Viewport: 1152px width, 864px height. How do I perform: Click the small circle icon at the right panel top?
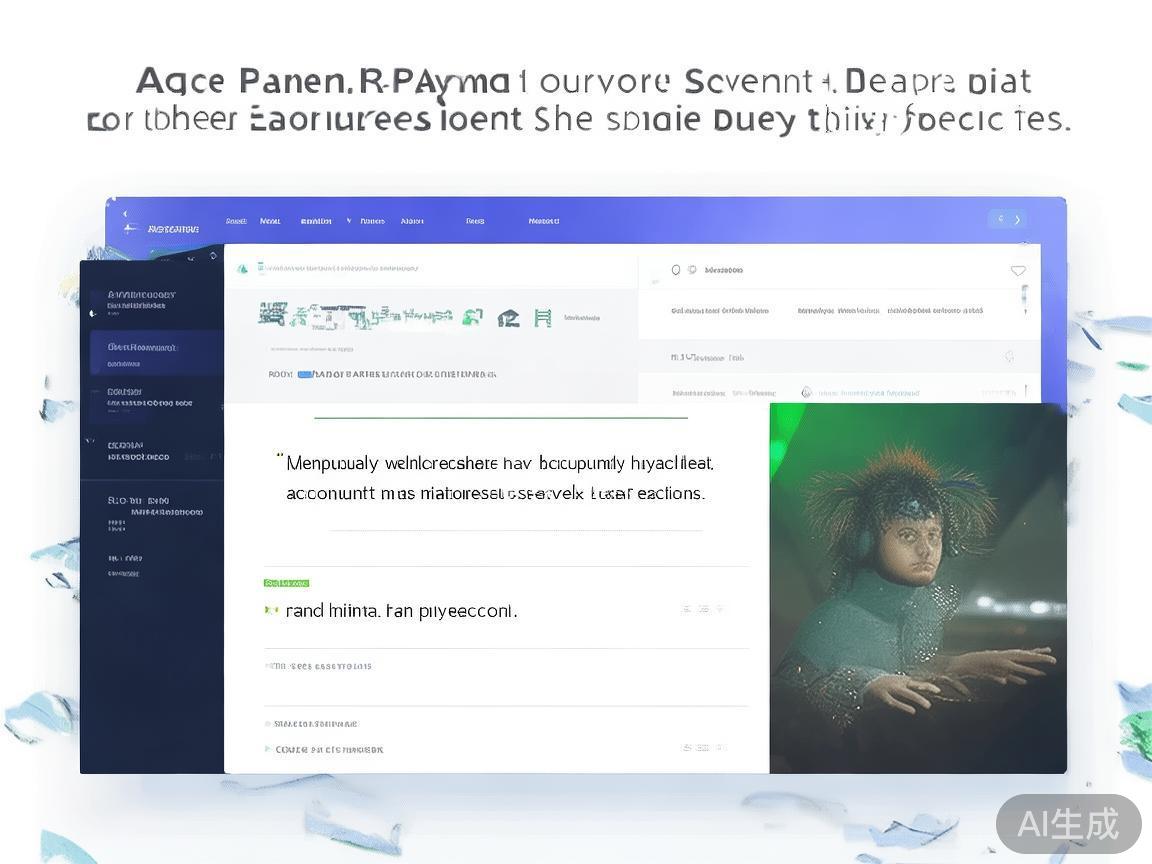click(x=676, y=270)
